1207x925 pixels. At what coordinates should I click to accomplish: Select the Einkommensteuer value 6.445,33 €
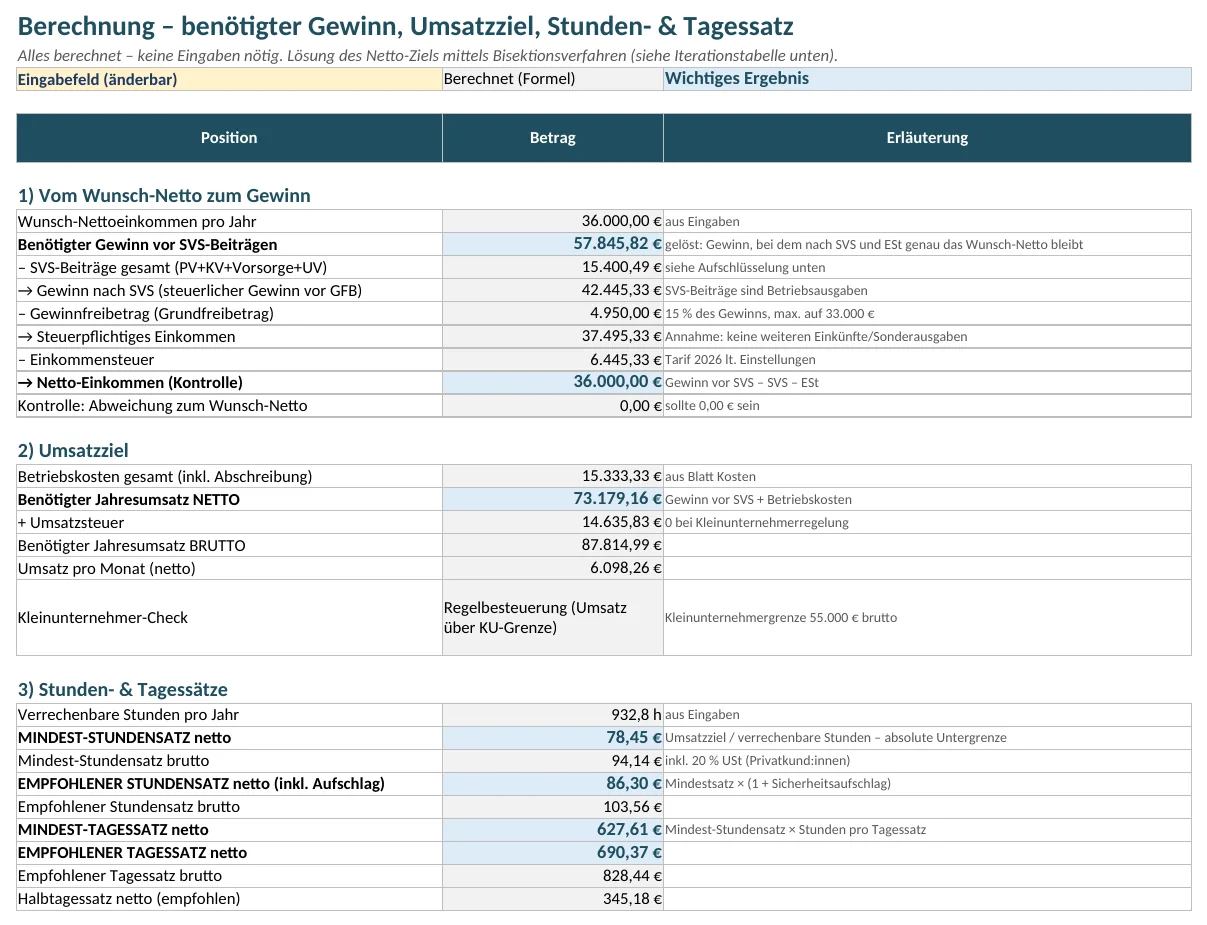(x=553, y=359)
